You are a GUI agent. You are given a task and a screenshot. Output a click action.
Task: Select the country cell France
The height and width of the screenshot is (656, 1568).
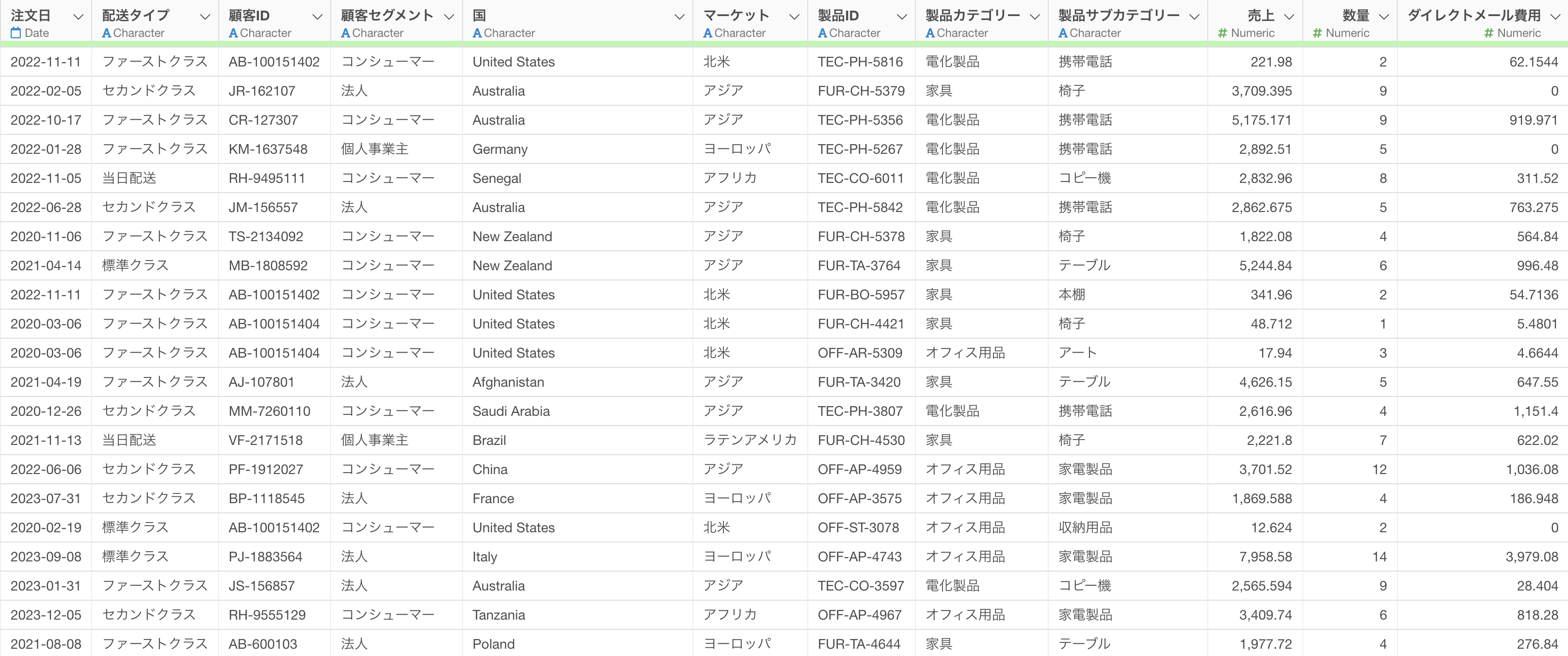tap(493, 499)
